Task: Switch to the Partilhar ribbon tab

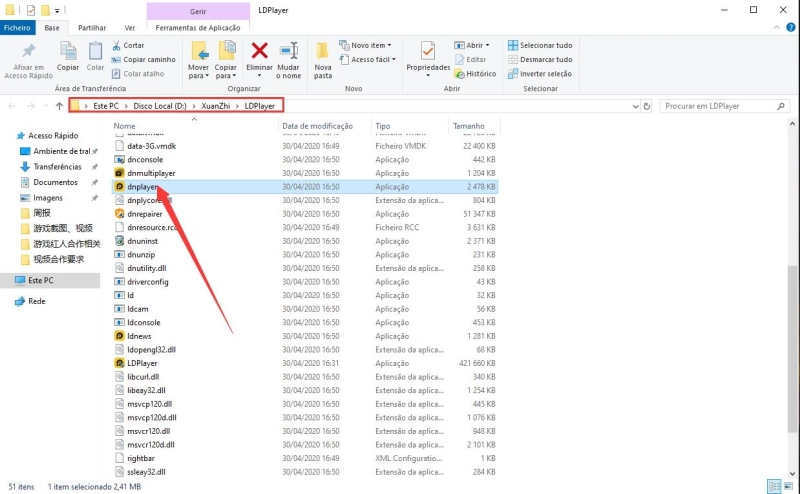Action: point(92,28)
